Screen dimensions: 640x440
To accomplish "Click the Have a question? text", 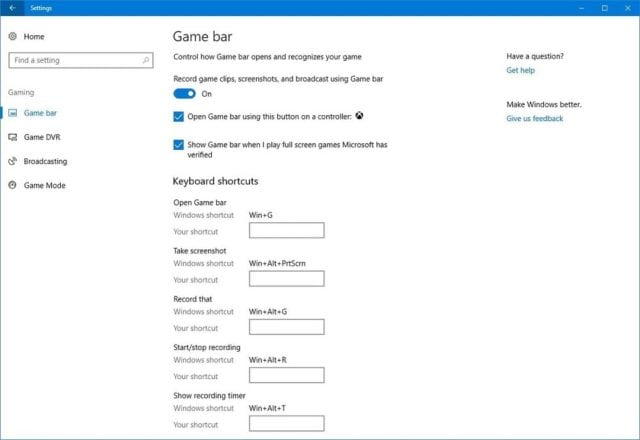I will tap(535, 56).
